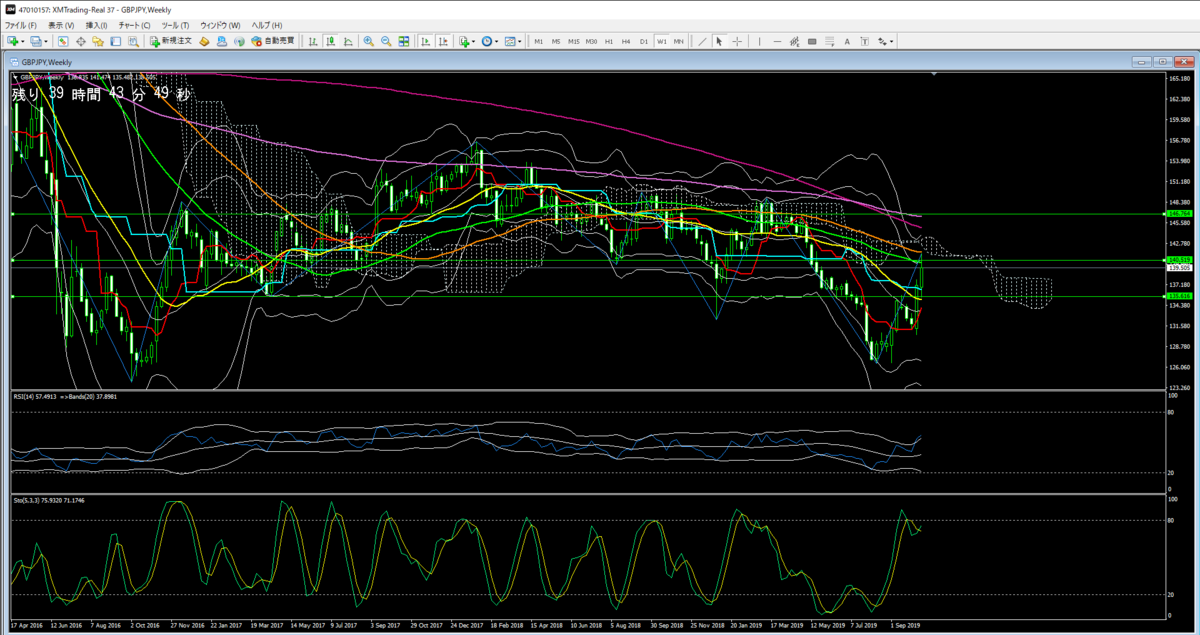Image resolution: width=1200 pixels, height=635 pixels.
Task: Select the M30 timeframe button
Action: pyautogui.click(x=591, y=41)
